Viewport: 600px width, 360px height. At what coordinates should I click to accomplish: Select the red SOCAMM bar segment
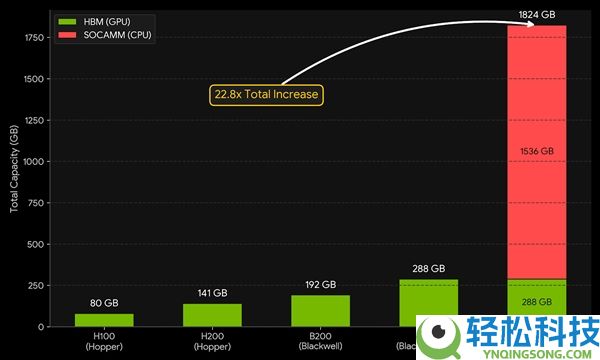[x=537, y=152]
